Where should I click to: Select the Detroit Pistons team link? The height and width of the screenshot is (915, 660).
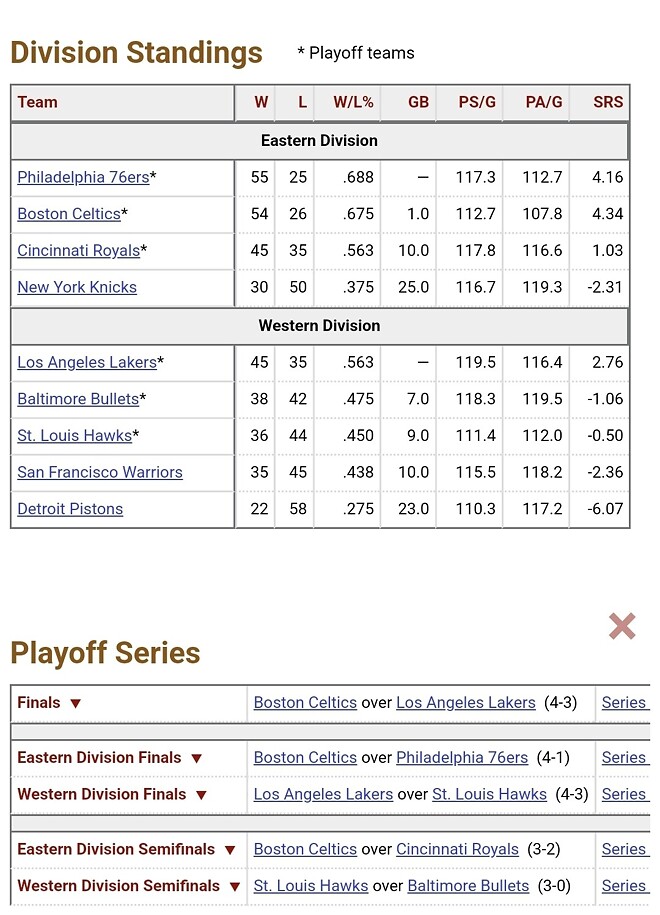(70, 509)
